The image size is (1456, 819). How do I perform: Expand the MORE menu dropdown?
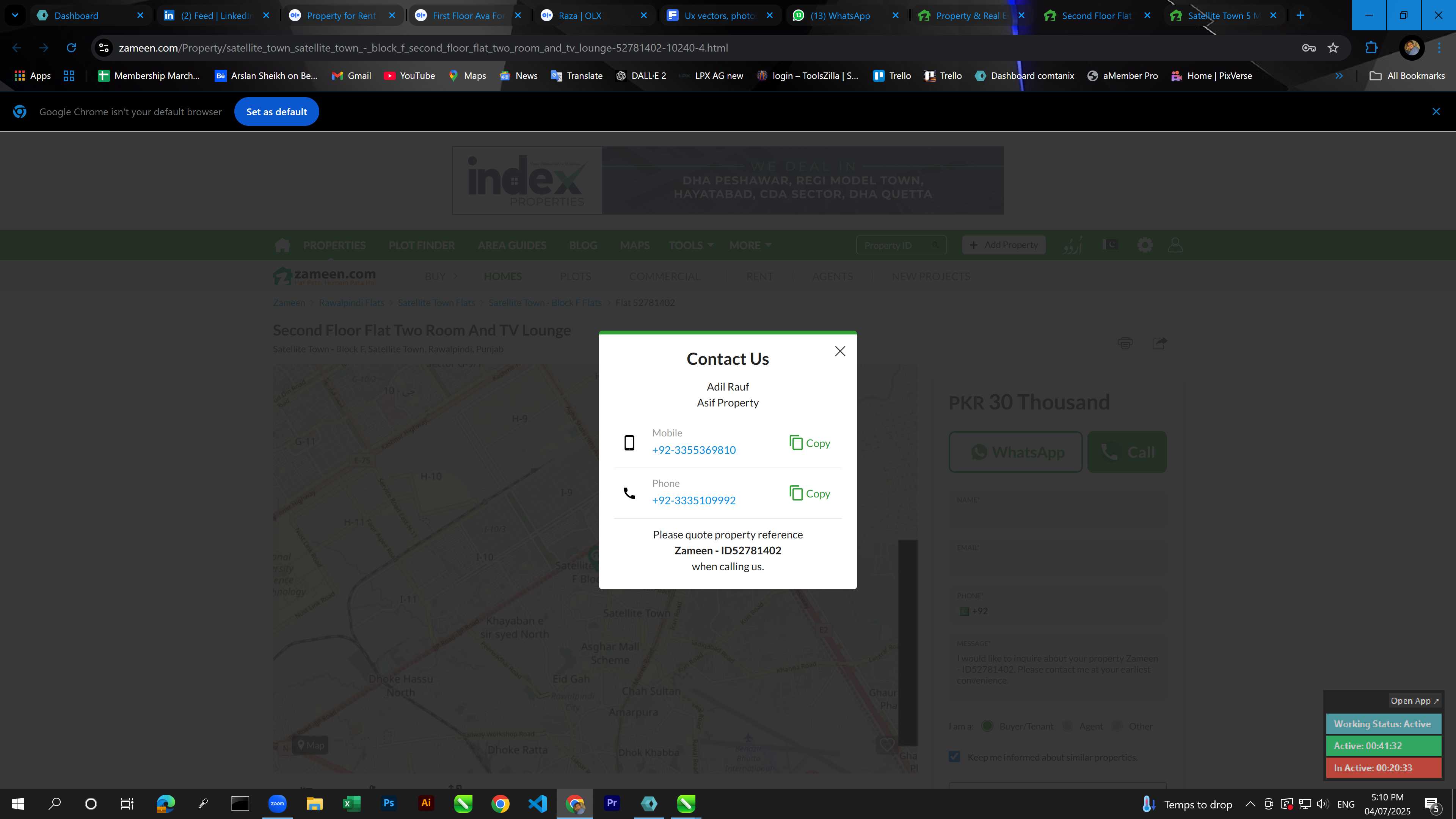click(x=750, y=245)
